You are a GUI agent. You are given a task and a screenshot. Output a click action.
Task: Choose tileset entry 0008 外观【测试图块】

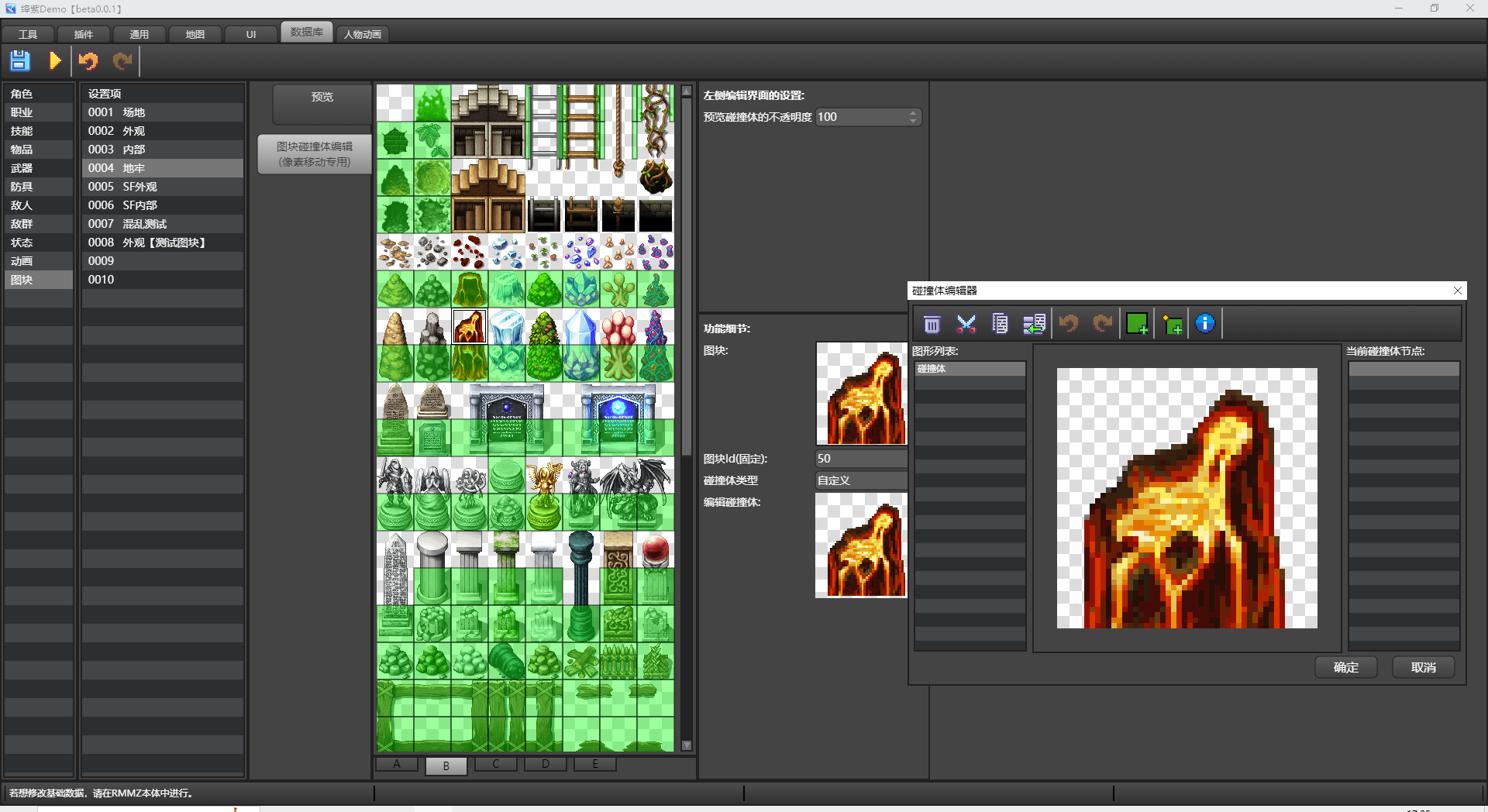tap(163, 243)
